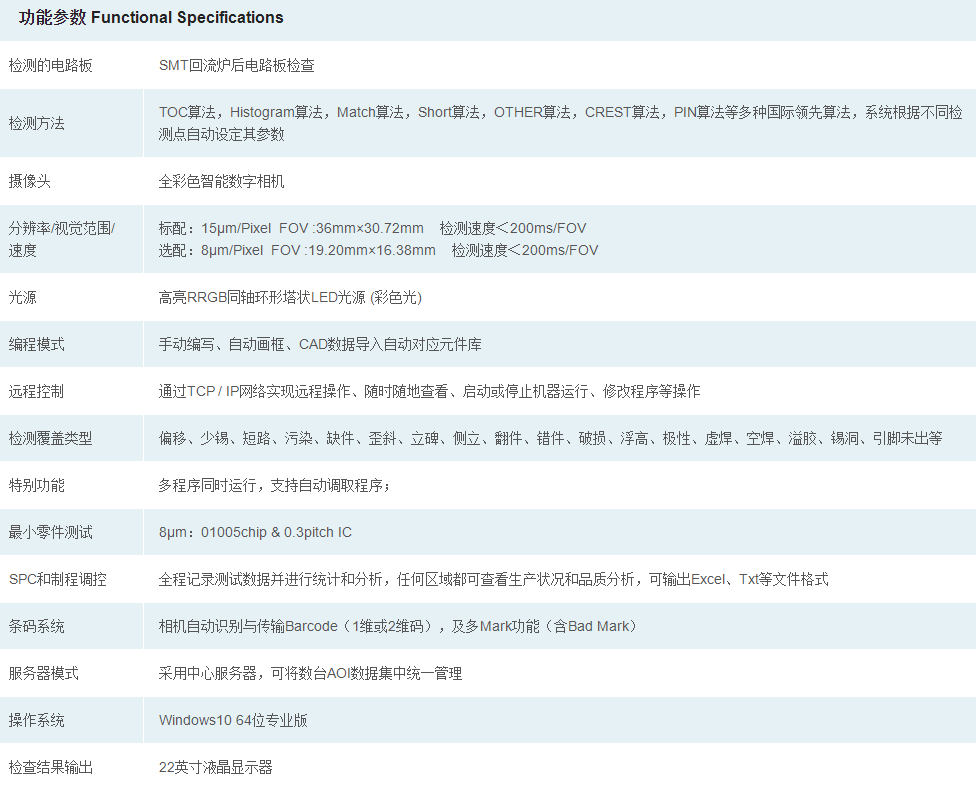Click 手动编写、自动画框 programming mode value
The height and width of the screenshot is (790, 976).
320,344
